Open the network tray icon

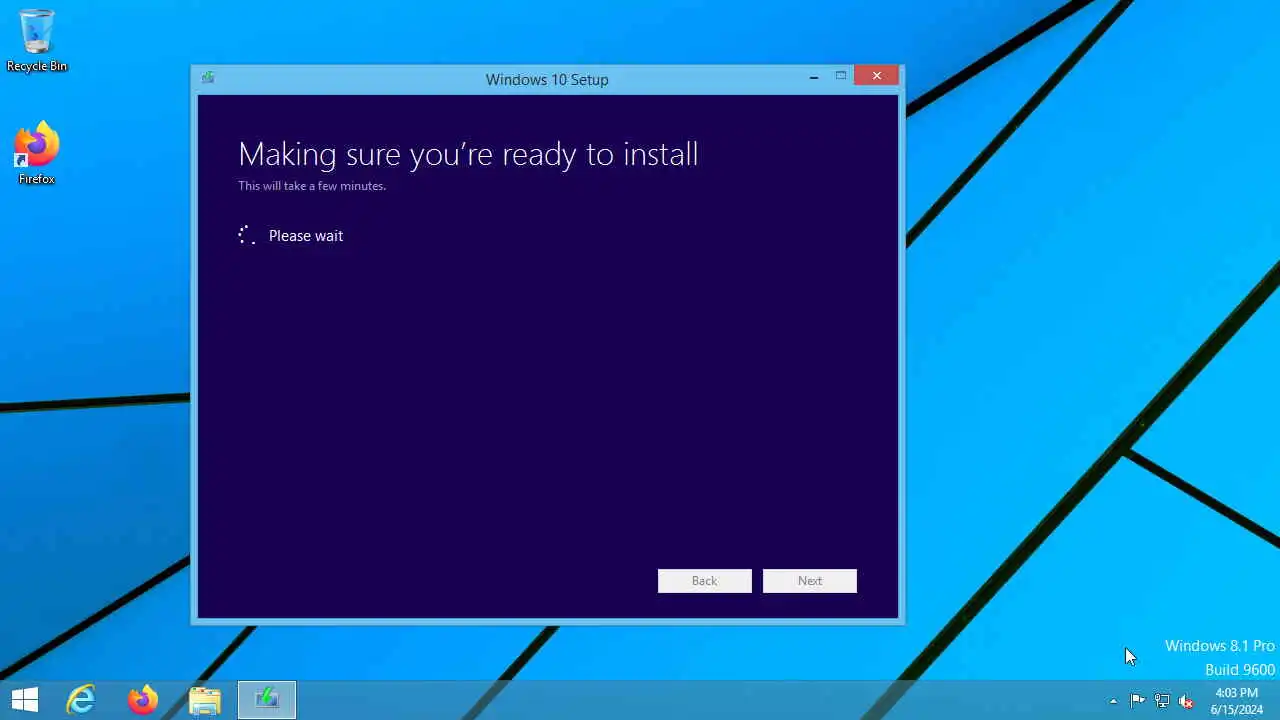click(1162, 700)
